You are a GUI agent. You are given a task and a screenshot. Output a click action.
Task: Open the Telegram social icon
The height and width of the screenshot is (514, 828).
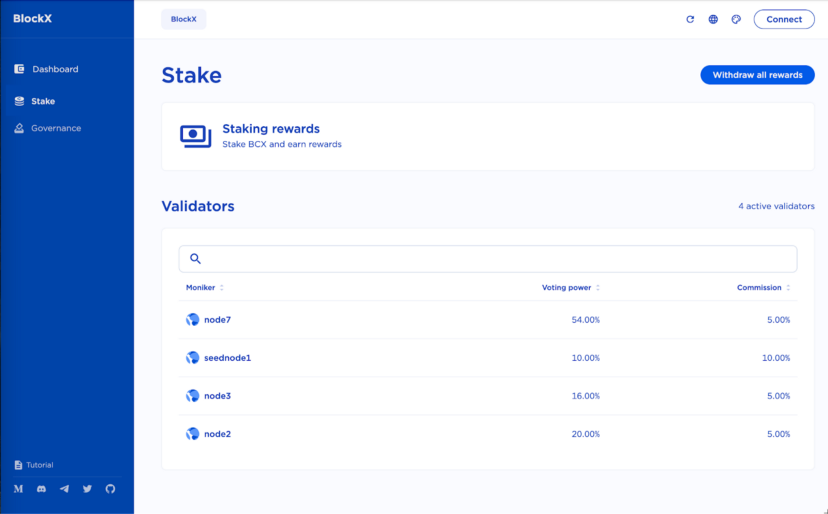pos(64,489)
